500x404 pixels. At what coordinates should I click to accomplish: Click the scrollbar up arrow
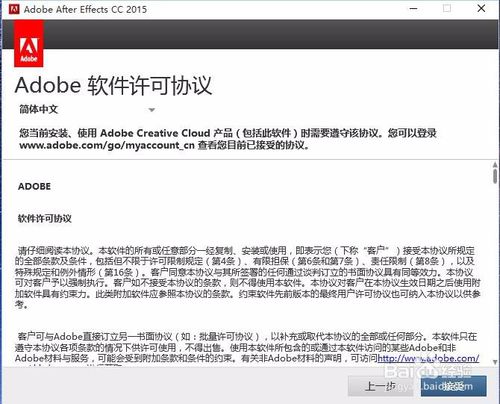click(495, 165)
